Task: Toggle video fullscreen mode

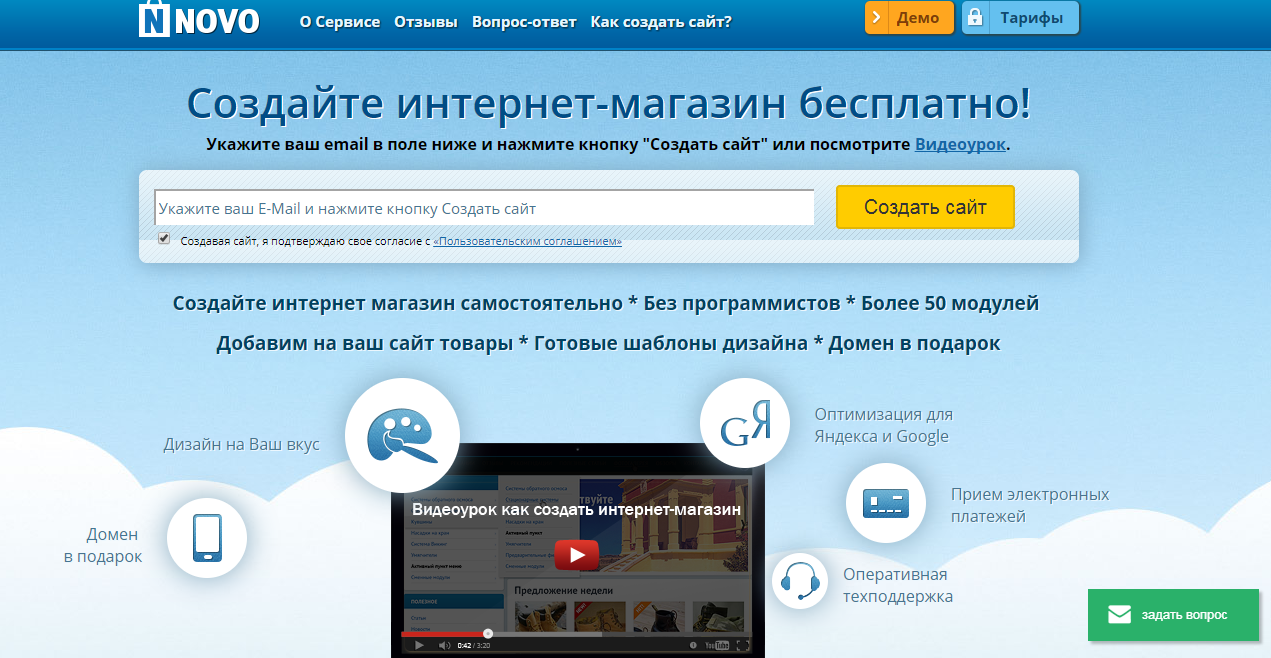Action: click(743, 645)
